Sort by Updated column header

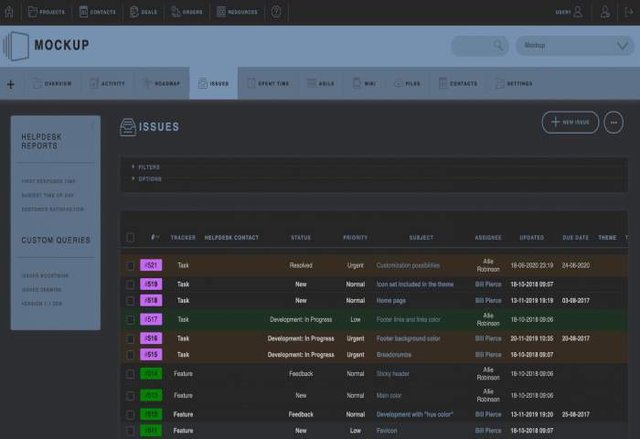531,237
